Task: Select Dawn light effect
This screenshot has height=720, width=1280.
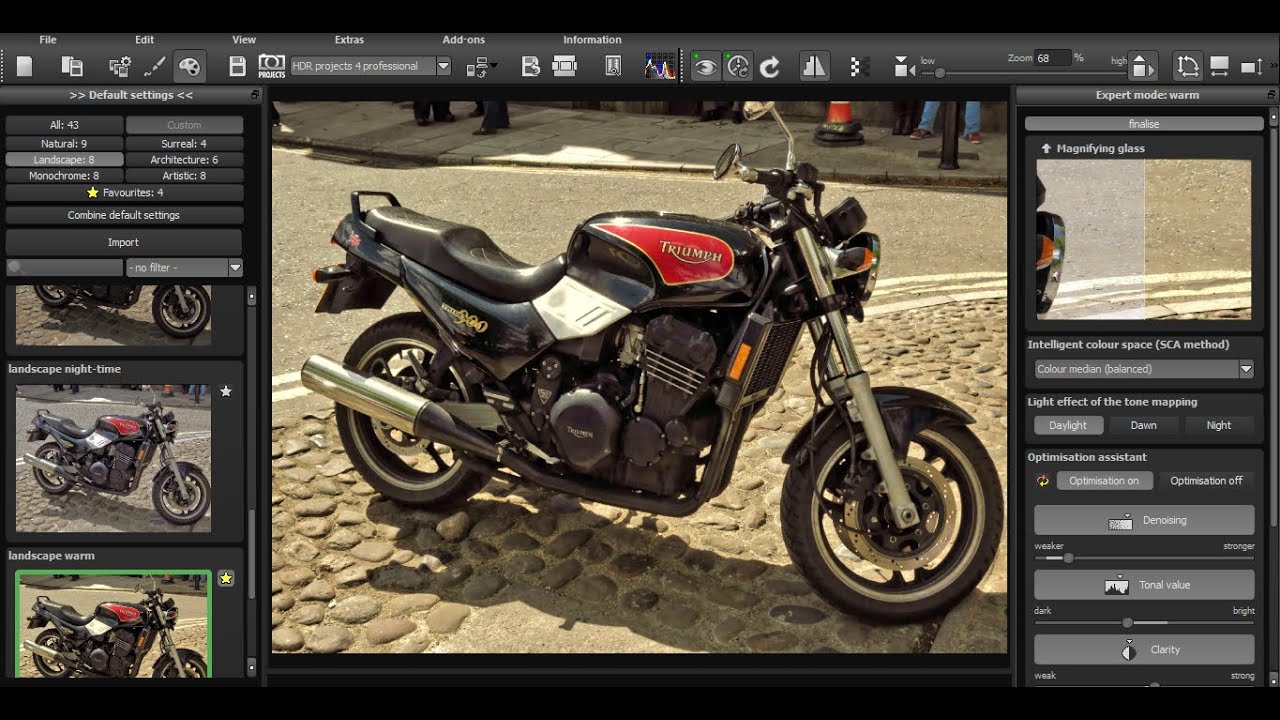Action: pyautogui.click(x=1143, y=425)
